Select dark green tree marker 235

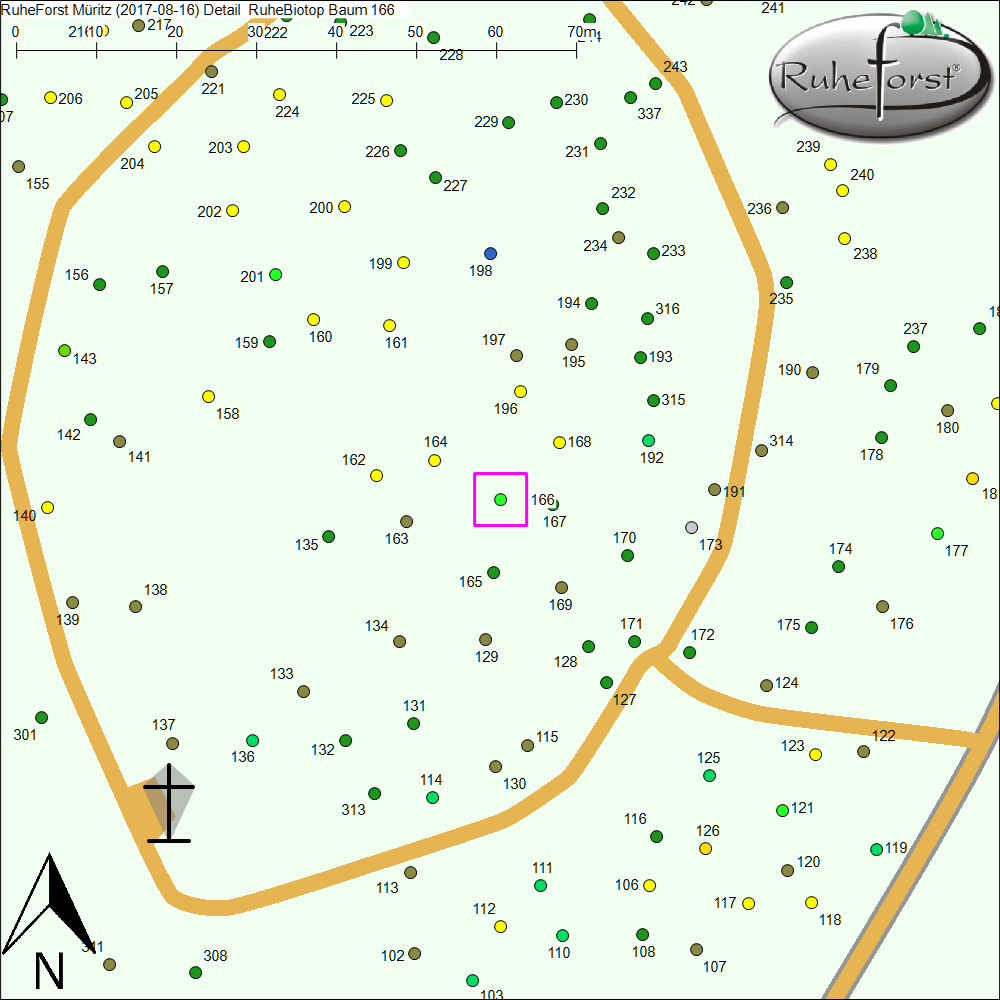coord(786,283)
